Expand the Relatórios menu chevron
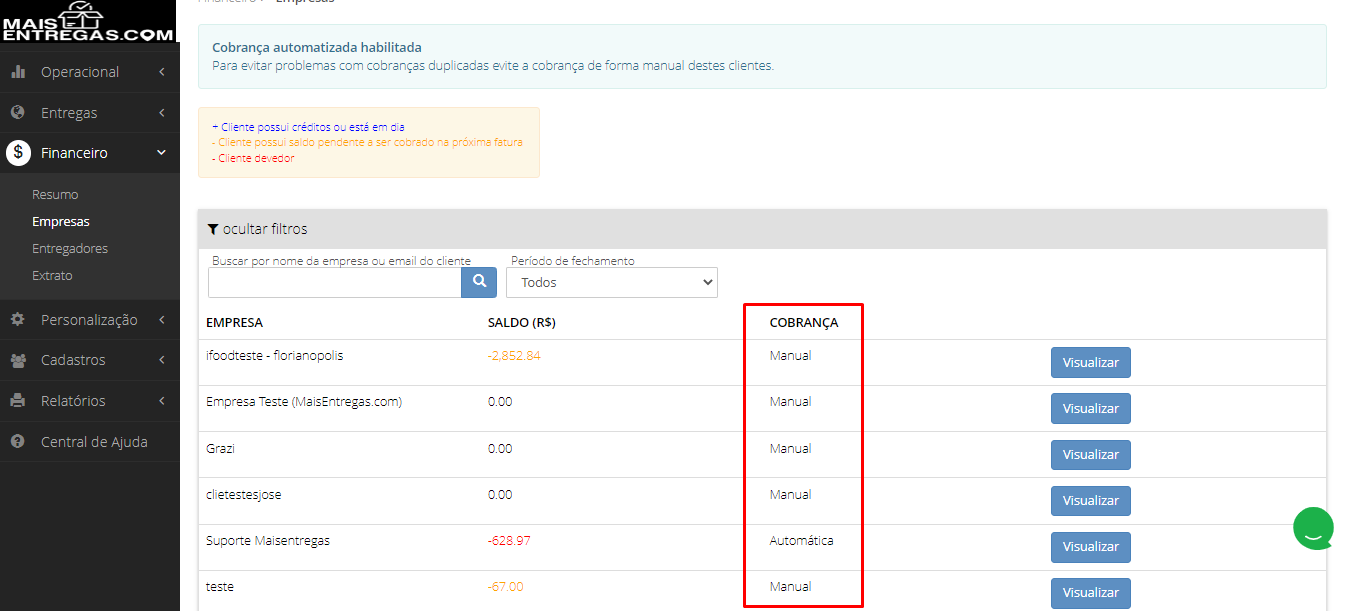The height and width of the screenshot is (611, 1345). pyautogui.click(x=162, y=401)
